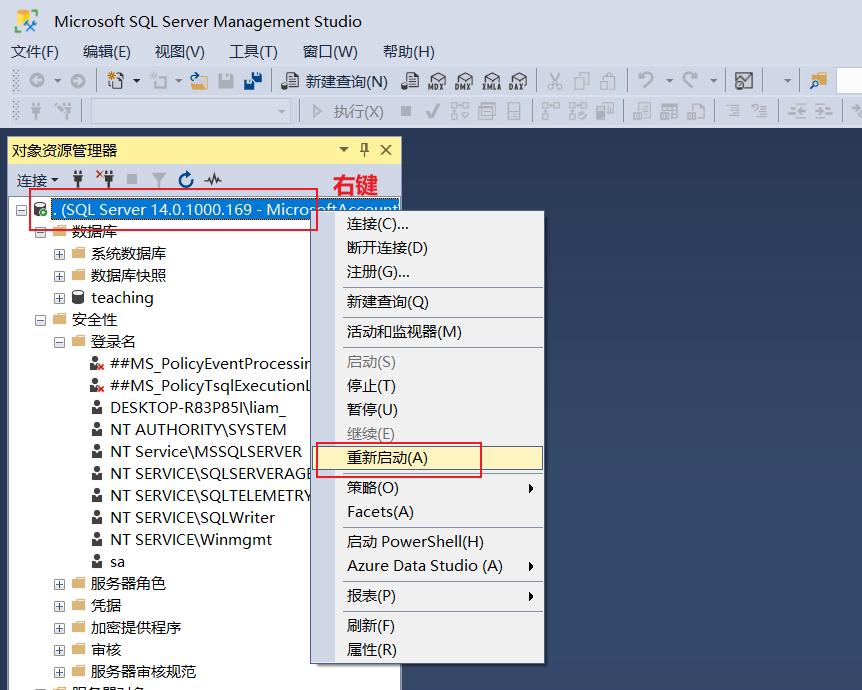
Task: Expand the teaching database node
Action: [59, 298]
